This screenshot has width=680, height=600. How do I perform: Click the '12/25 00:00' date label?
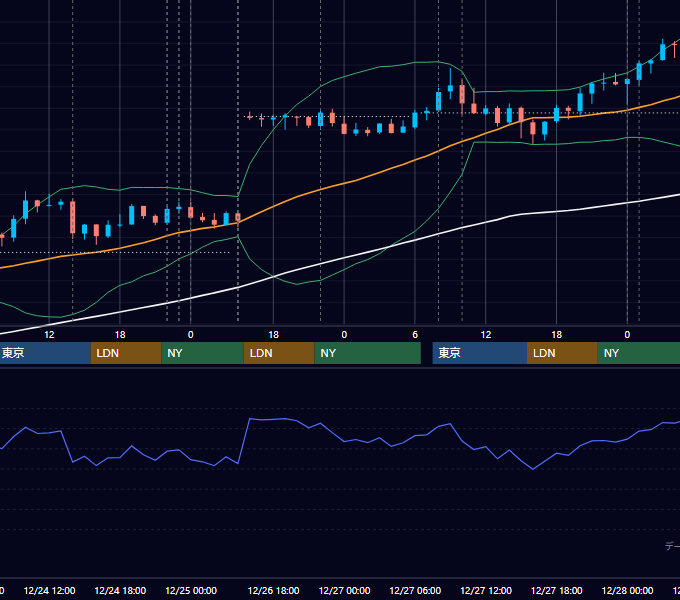click(191, 590)
